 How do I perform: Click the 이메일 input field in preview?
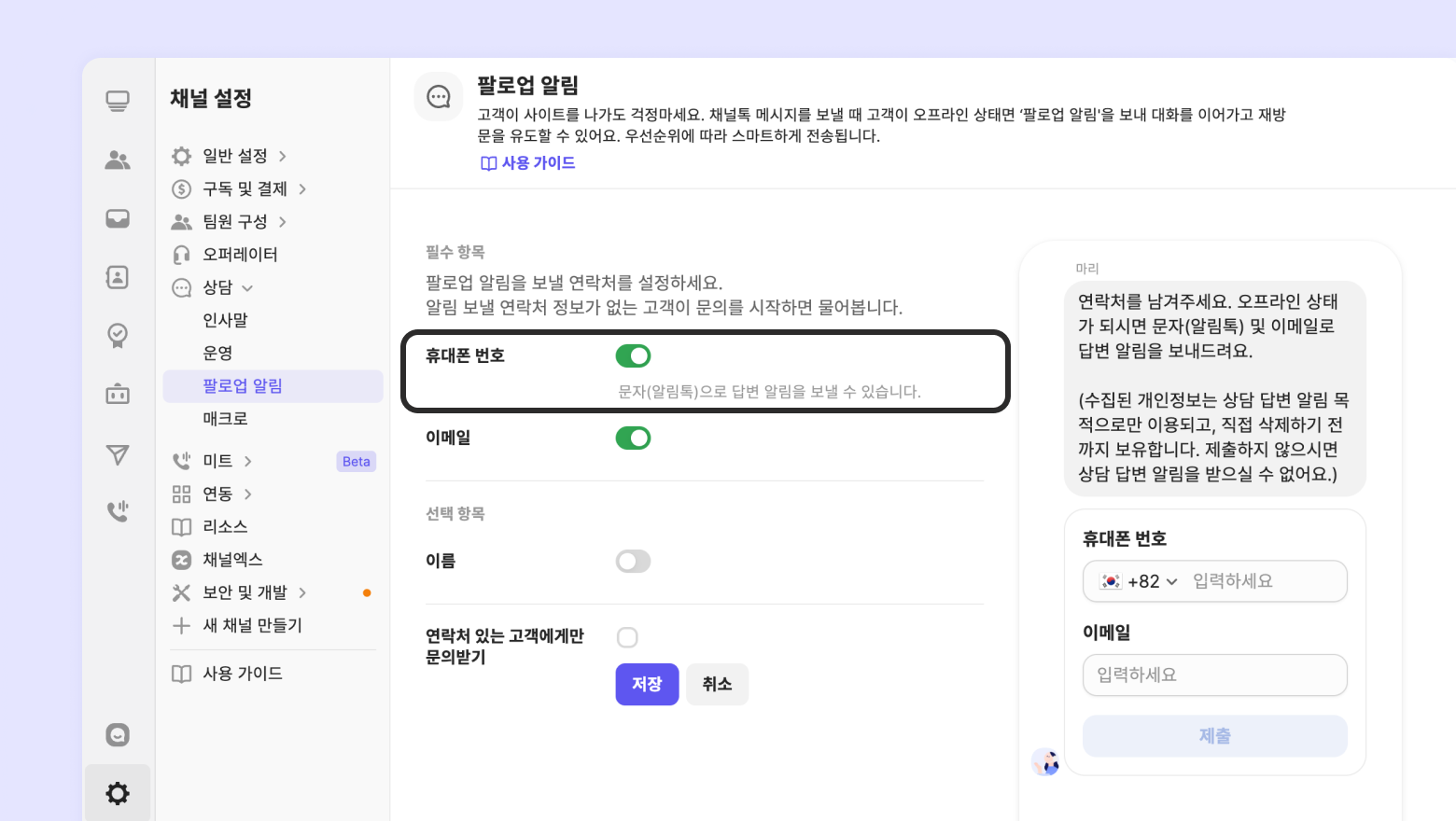click(1214, 675)
